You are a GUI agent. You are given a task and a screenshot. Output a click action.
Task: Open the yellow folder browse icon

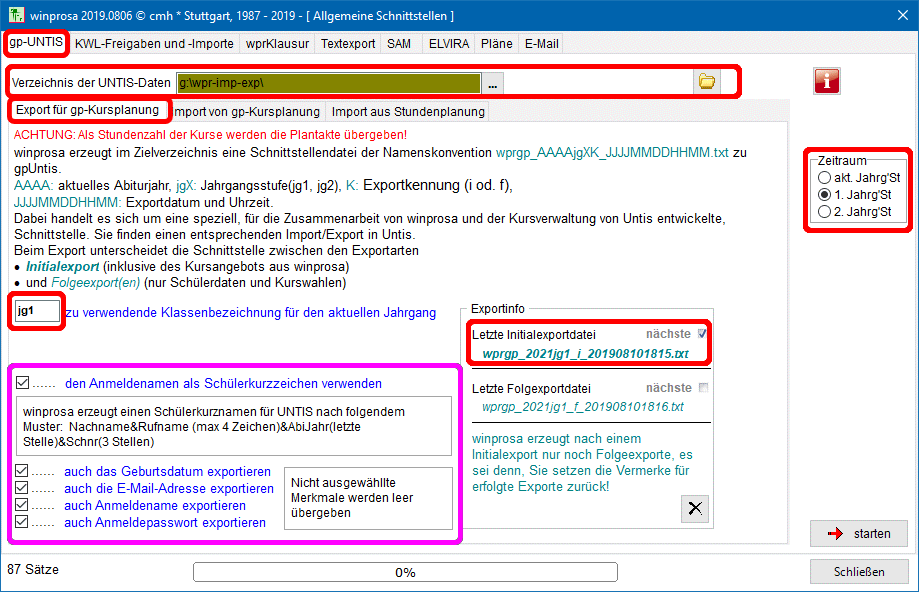[x=707, y=82]
